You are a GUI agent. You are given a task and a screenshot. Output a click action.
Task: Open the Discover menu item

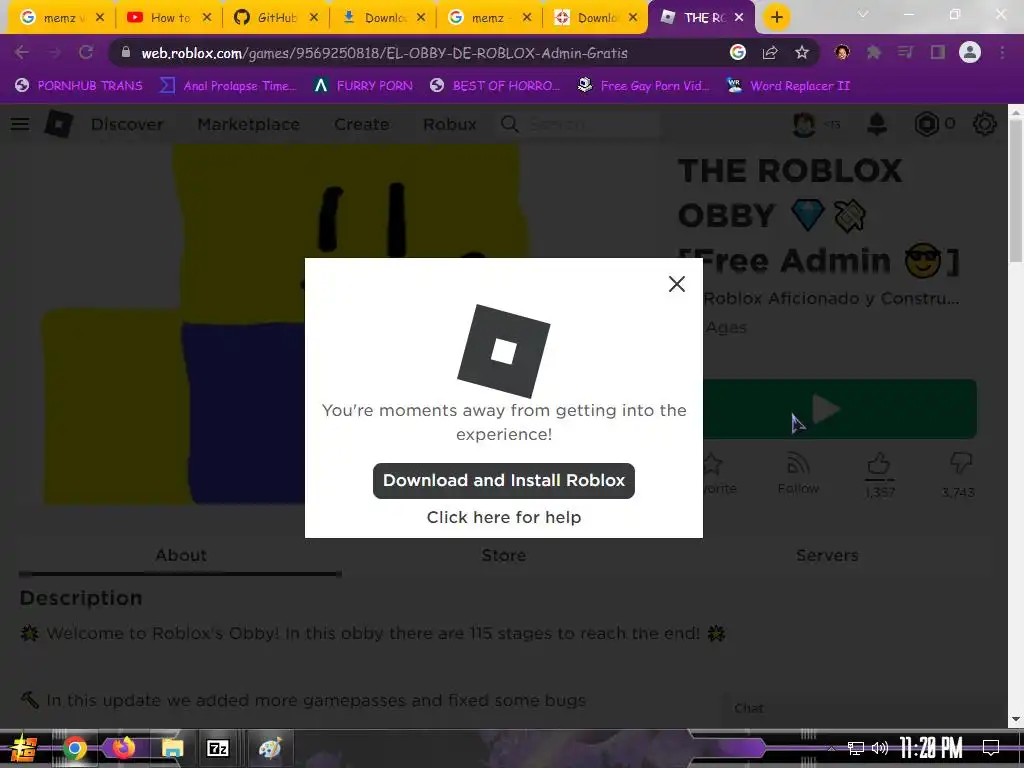(127, 124)
